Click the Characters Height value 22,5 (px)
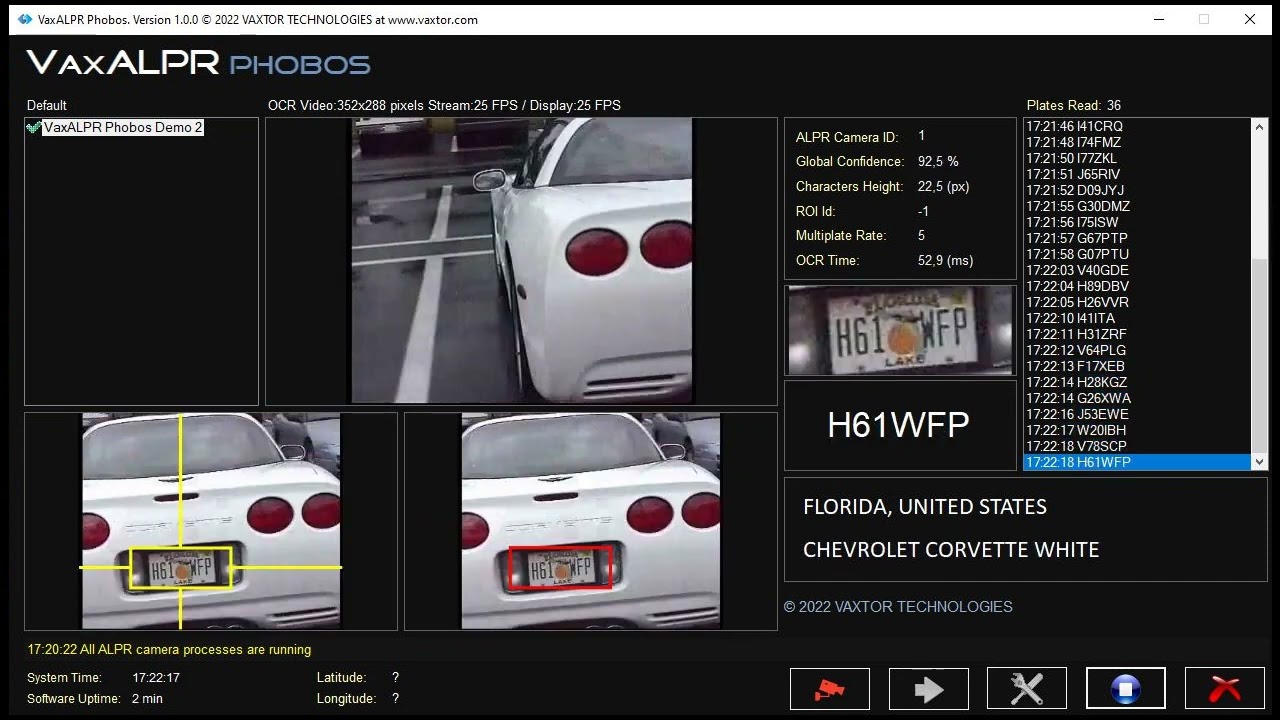This screenshot has height=720, width=1280. 943,186
